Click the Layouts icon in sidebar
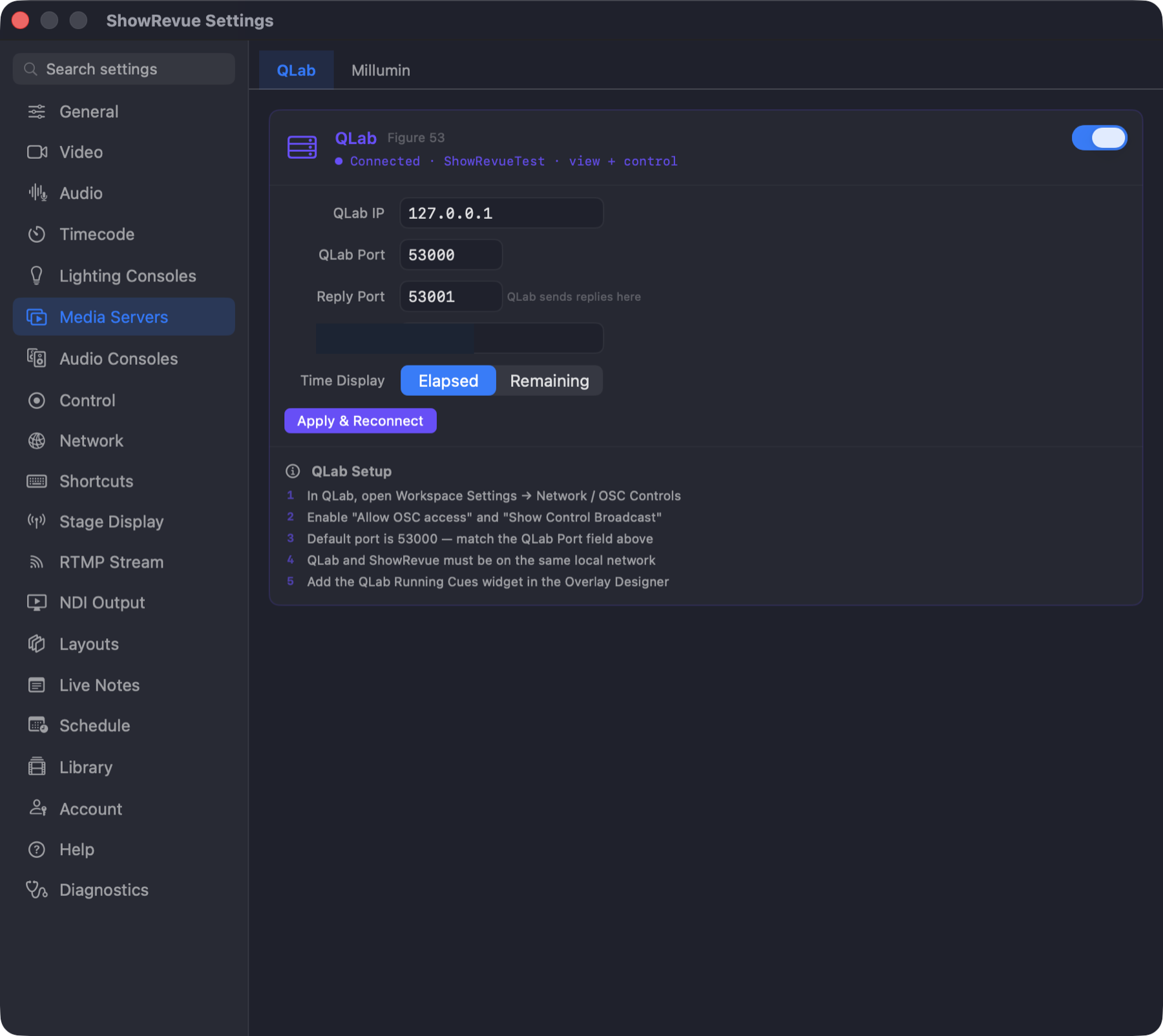This screenshot has width=1163, height=1036. (37, 644)
